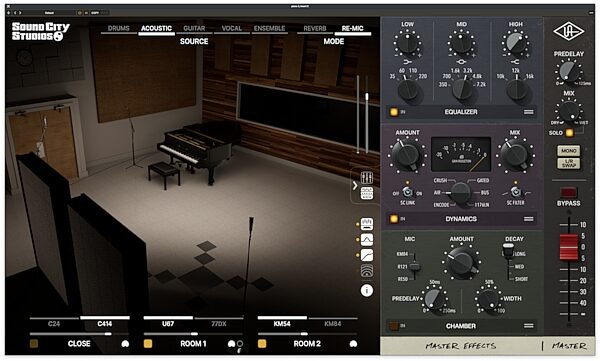600x361 pixels.
Task: Toggle the Equalizer IN button
Action: [x=394, y=112]
